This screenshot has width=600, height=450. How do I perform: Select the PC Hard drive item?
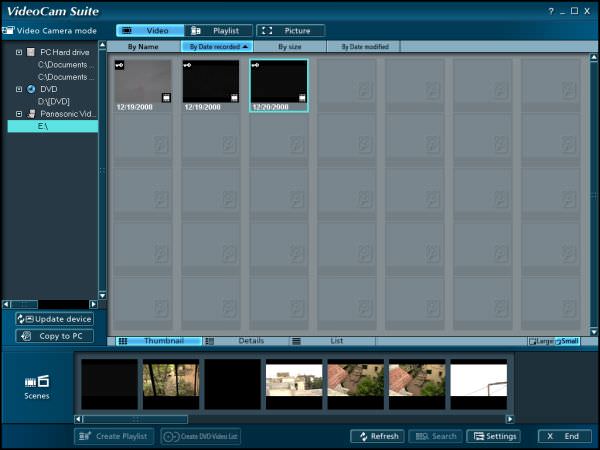[x=65, y=52]
